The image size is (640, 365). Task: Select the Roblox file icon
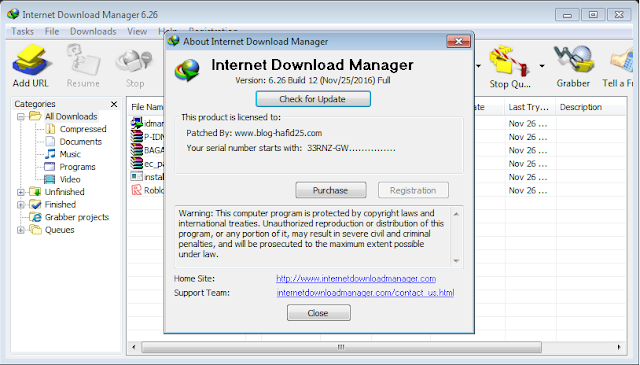pyautogui.click(x=137, y=190)
